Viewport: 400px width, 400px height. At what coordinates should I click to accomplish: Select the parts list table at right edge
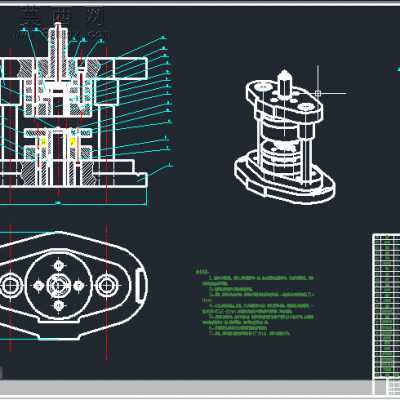pos(386,306)
